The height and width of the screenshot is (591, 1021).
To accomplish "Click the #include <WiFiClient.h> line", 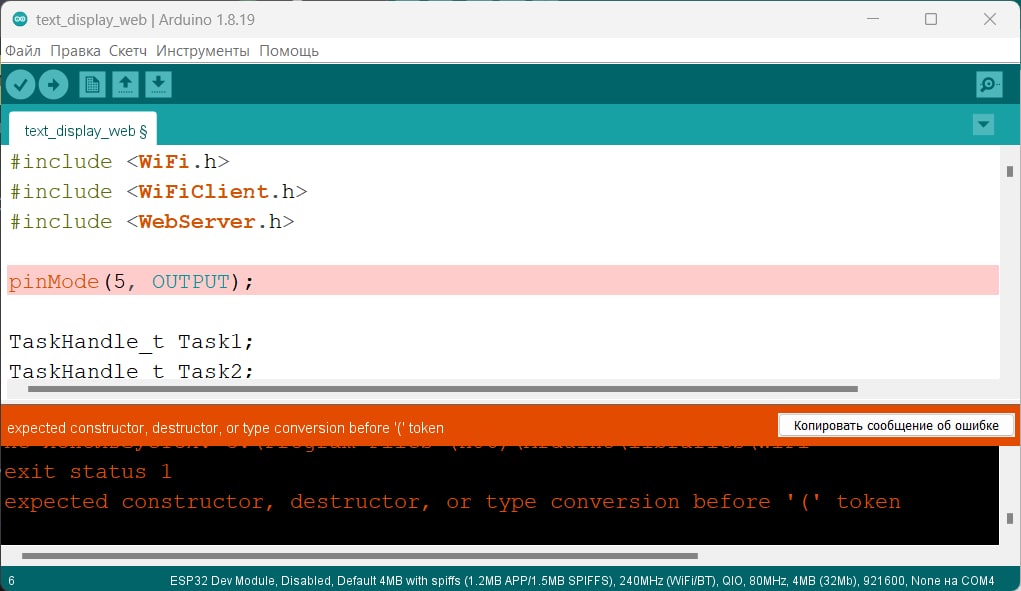I will (158, 191).
